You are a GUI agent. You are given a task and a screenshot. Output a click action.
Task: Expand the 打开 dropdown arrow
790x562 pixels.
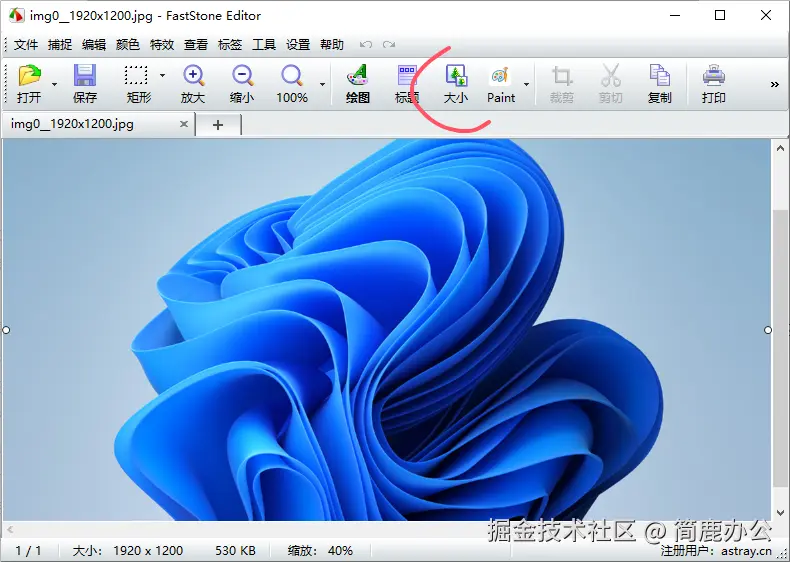pos(54,84)
